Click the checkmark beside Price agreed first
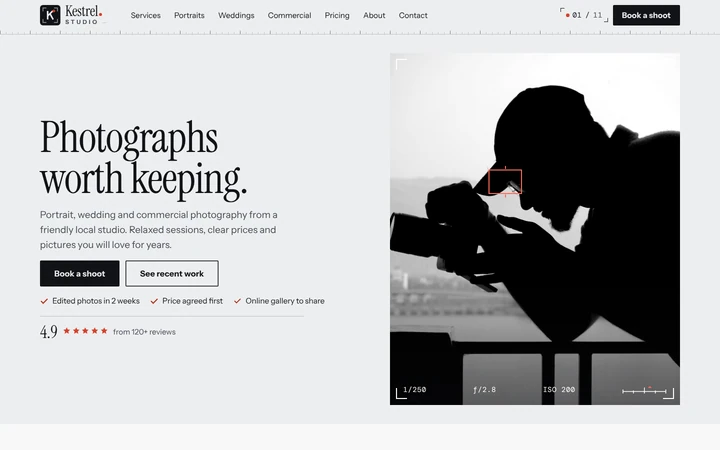Image resolution: width=720 pixels, height=450 pixels. (x=154, y=301)
